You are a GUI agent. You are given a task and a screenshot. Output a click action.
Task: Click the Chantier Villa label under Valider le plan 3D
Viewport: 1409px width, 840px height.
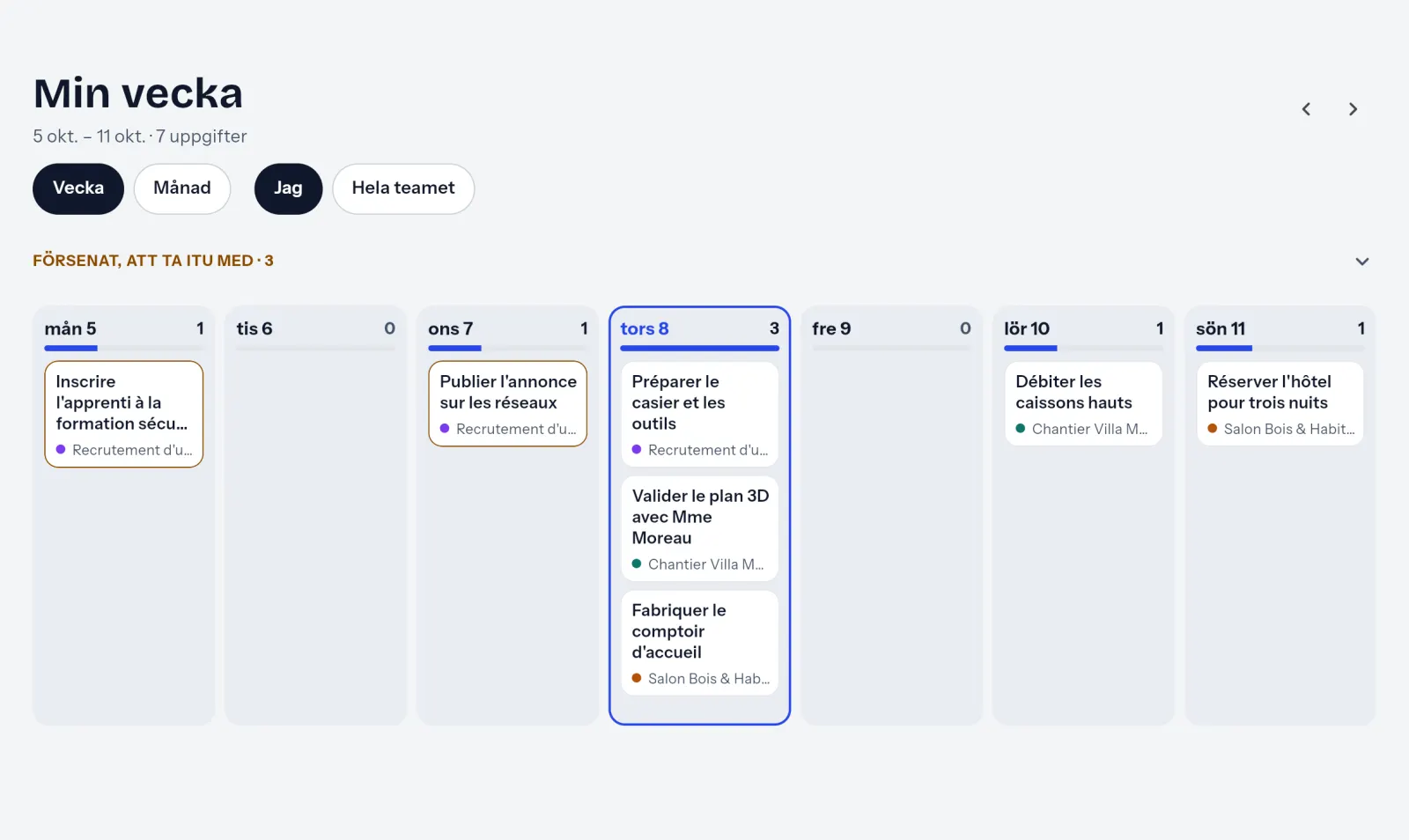(x=706, y=564)
